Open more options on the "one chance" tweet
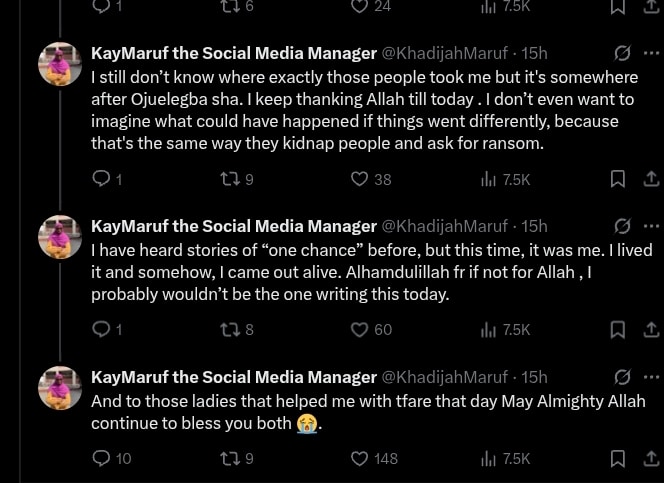This screenshot has width=664, height=483. pos(651,226)
